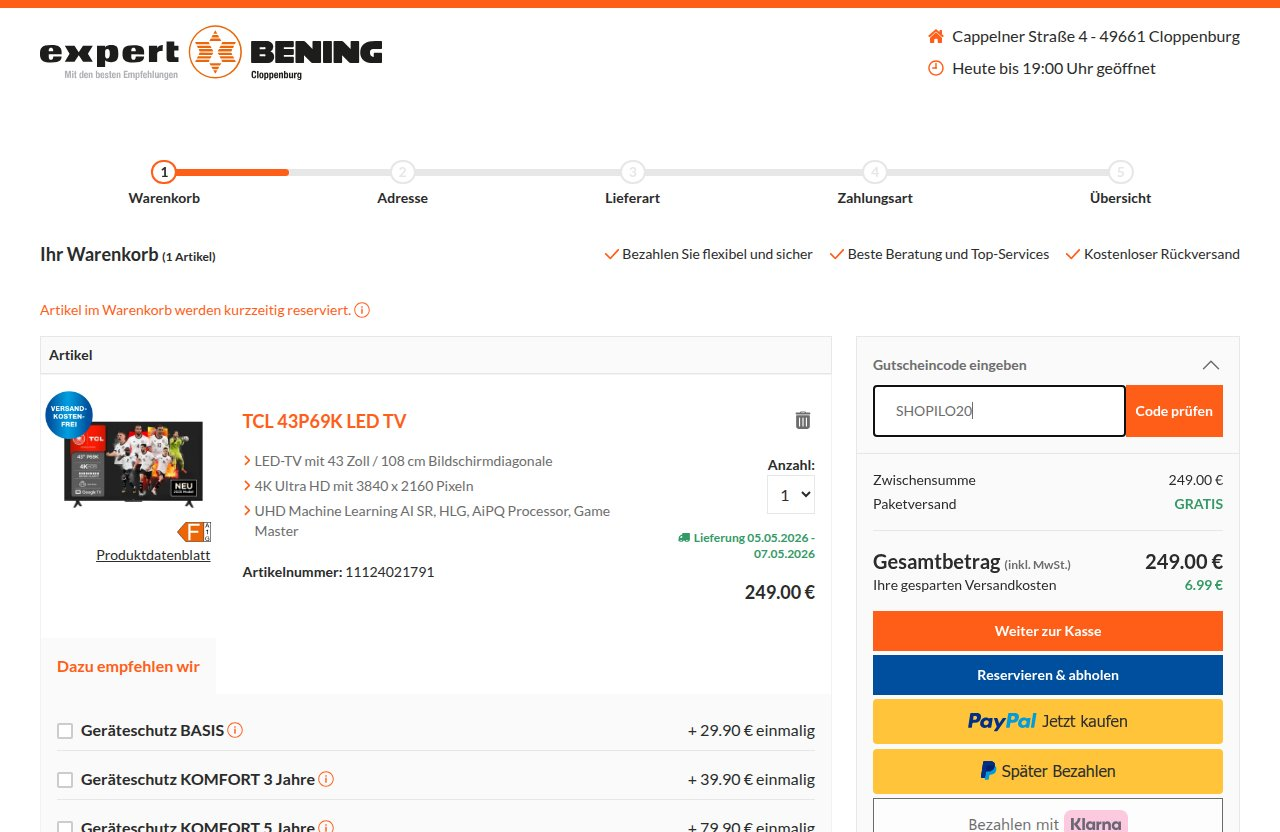Viewport: 1280px width, 832px height.
Task: Select the Dazu empfehlen wir tab
Action: (x=128, y=666)
